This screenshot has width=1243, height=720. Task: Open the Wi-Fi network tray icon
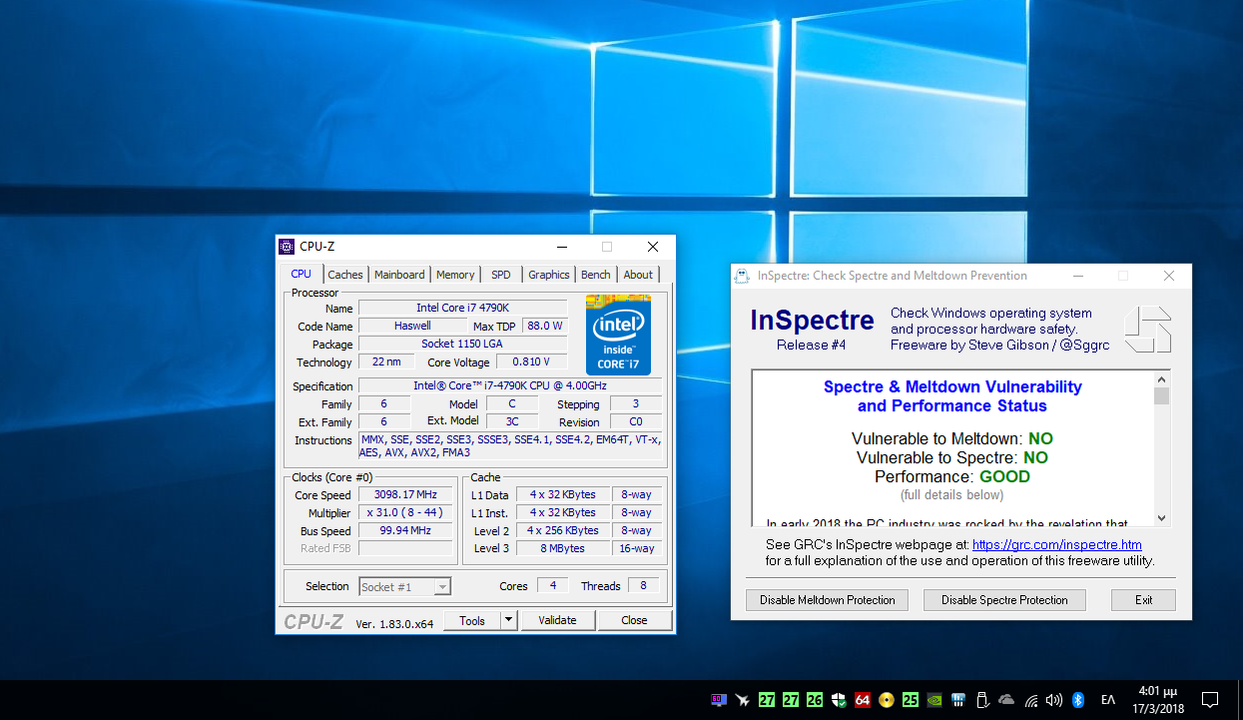click(1030, 700)
